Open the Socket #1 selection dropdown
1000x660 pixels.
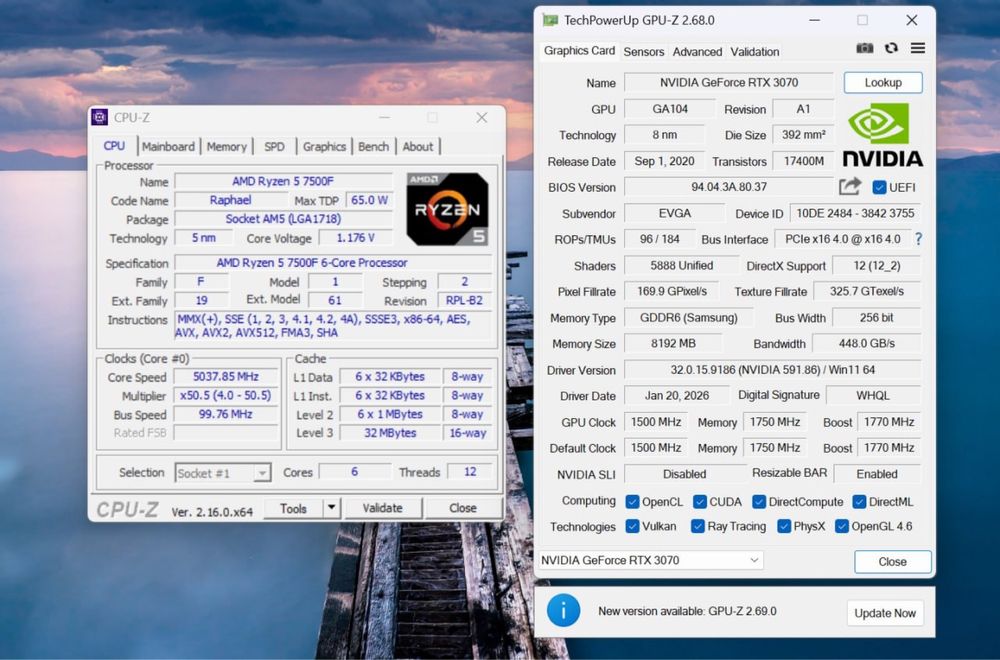(223, 473)
